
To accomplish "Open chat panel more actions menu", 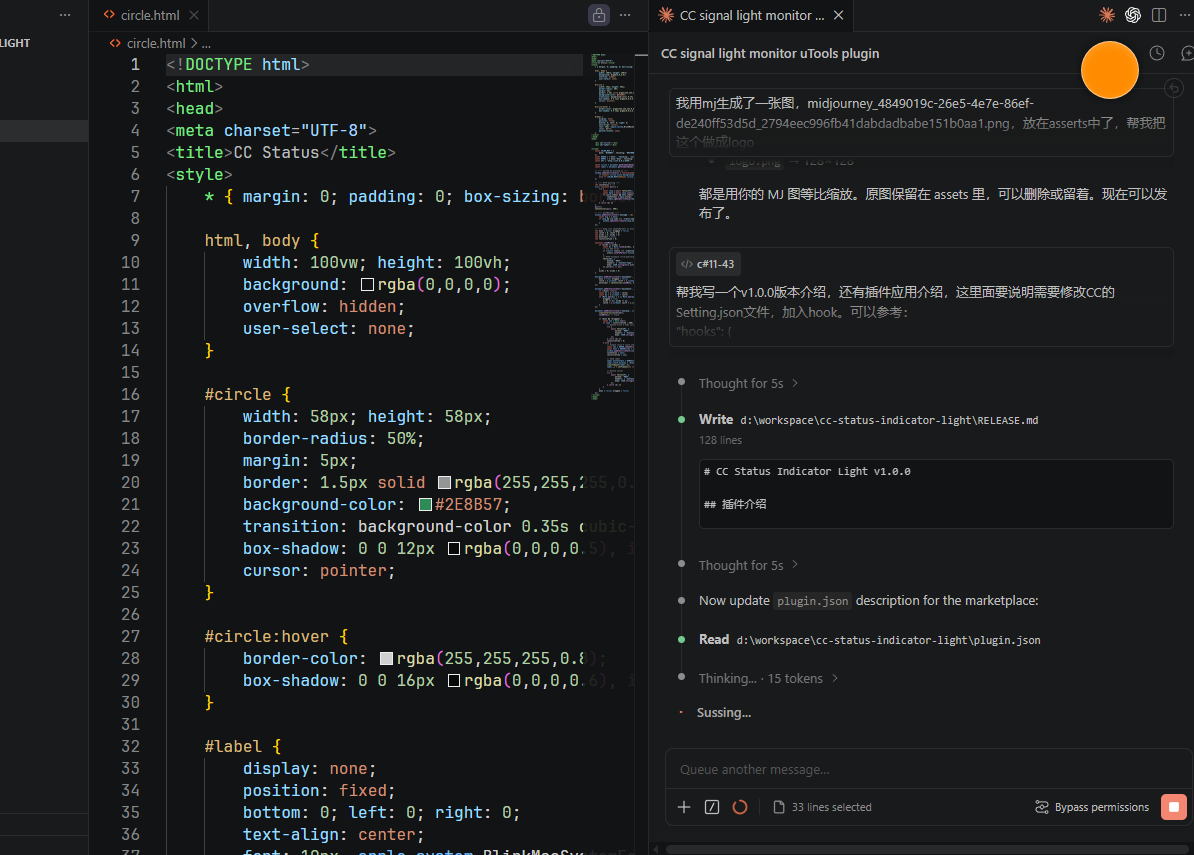I will point(1186,15).
